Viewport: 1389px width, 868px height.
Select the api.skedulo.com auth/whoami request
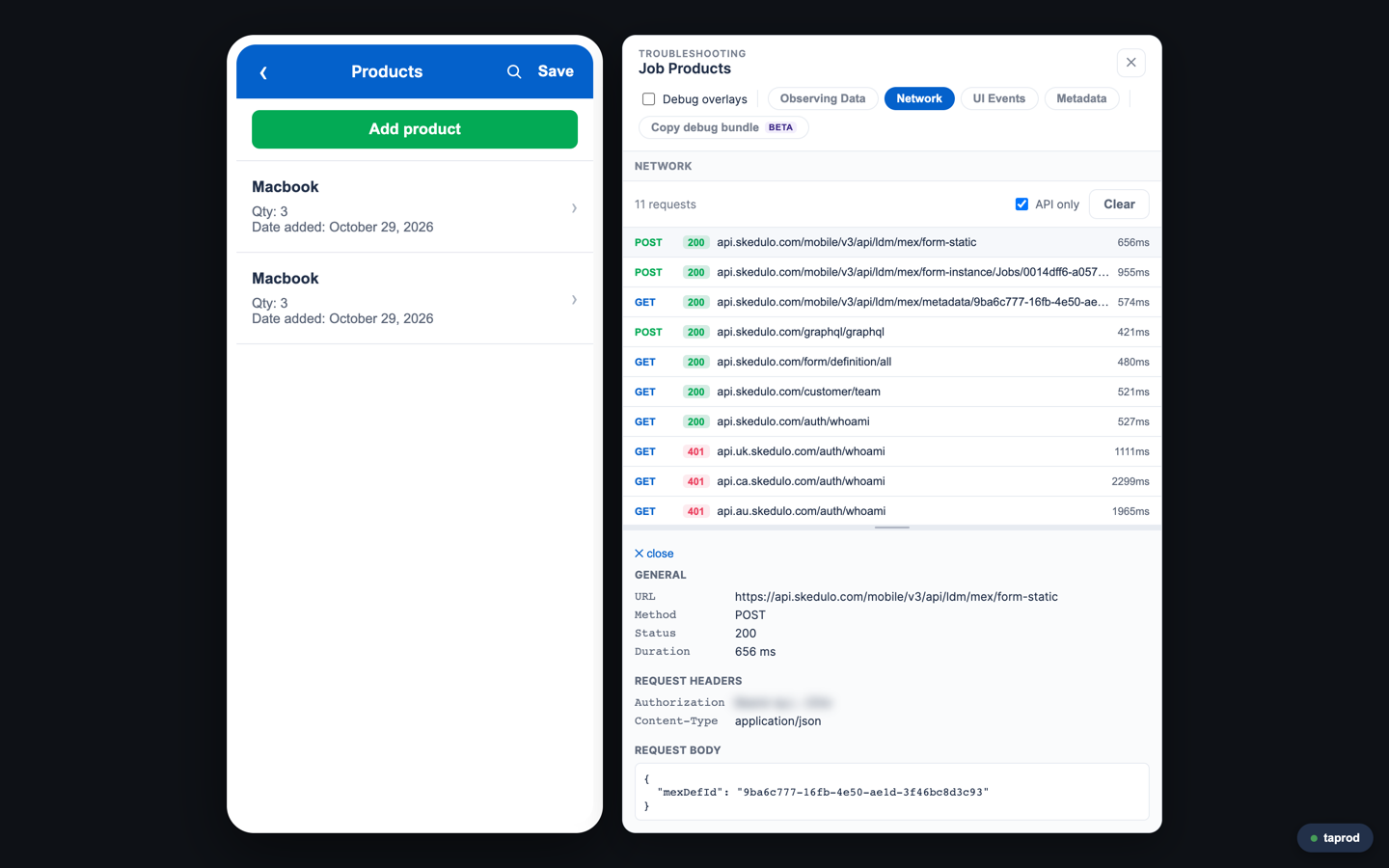coord(892,421)
